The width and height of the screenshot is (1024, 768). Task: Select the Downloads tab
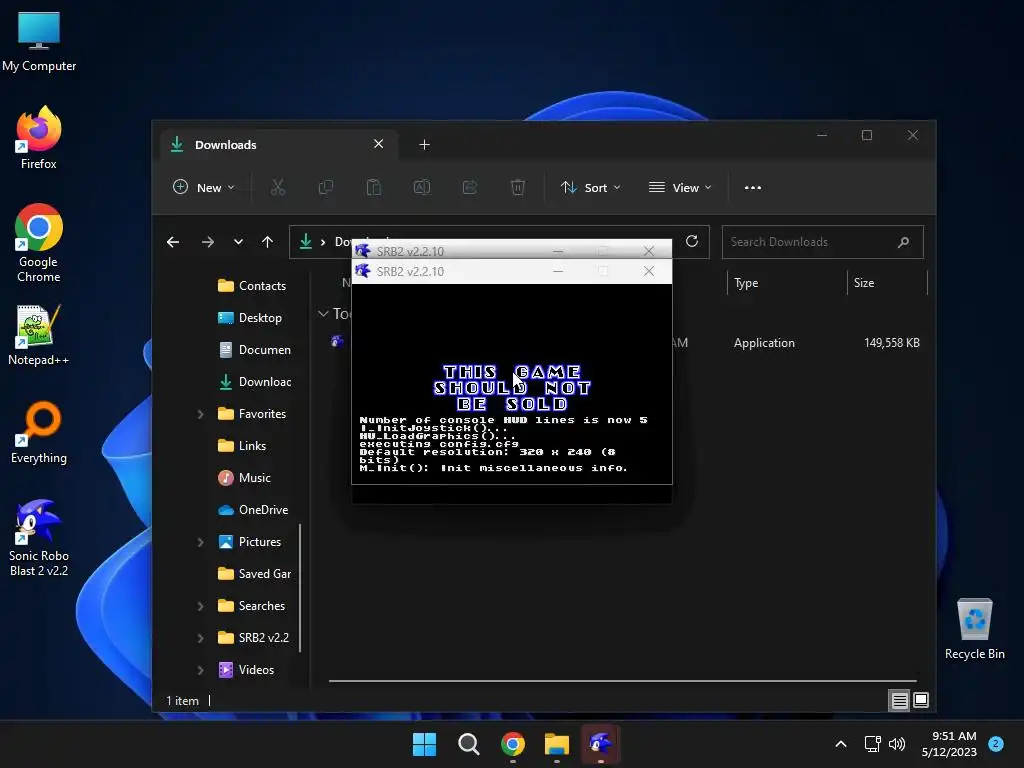[x=279, y=144]
